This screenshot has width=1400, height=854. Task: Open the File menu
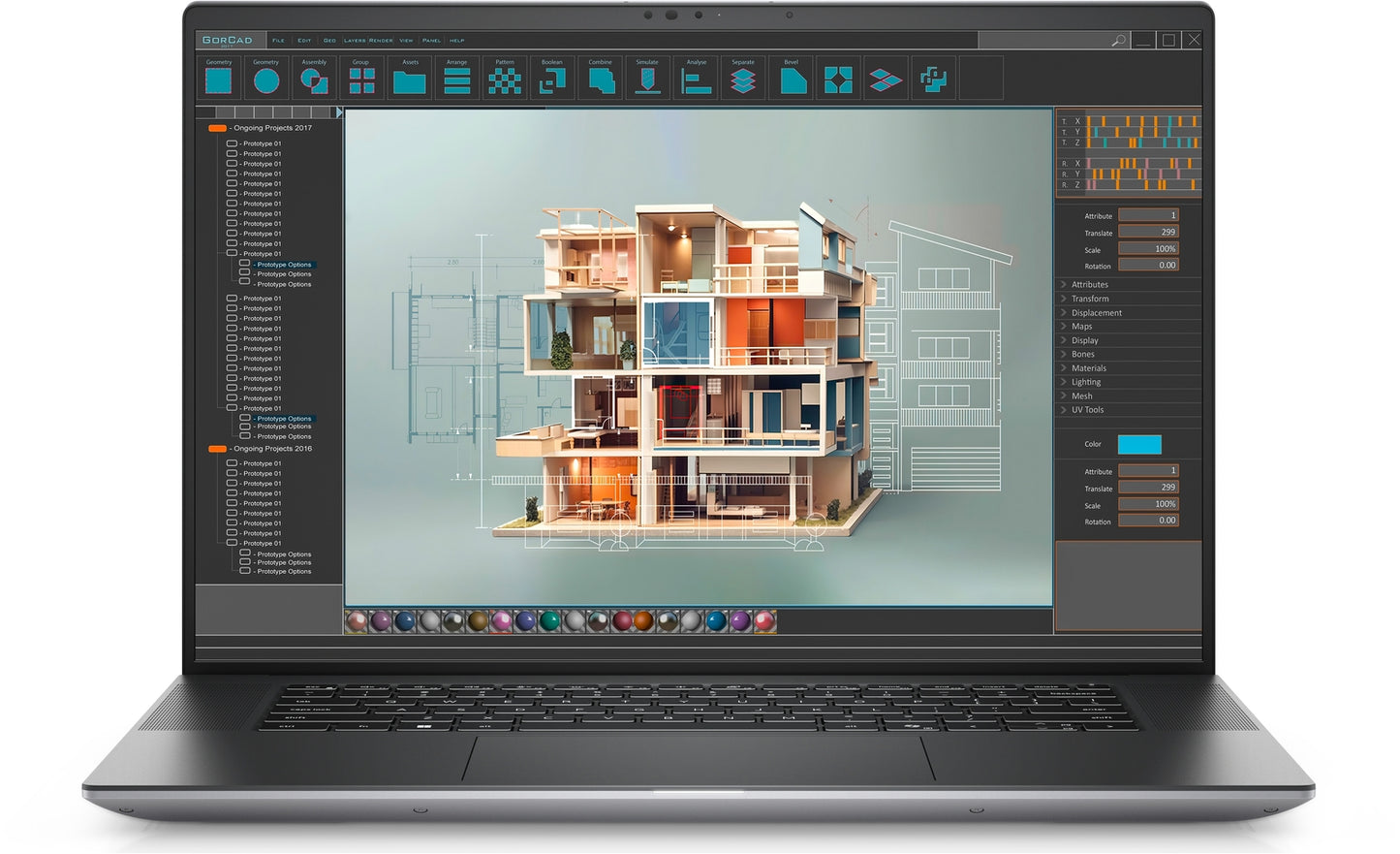tap(278, 41)
